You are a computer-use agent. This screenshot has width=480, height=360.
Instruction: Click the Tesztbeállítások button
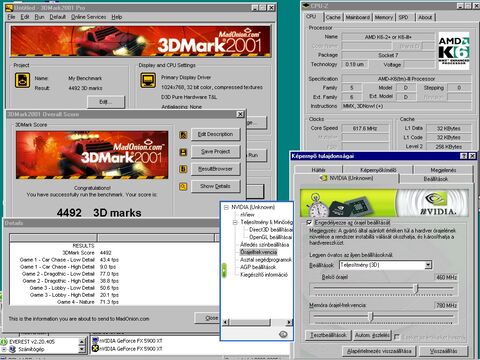pos(328,335)
